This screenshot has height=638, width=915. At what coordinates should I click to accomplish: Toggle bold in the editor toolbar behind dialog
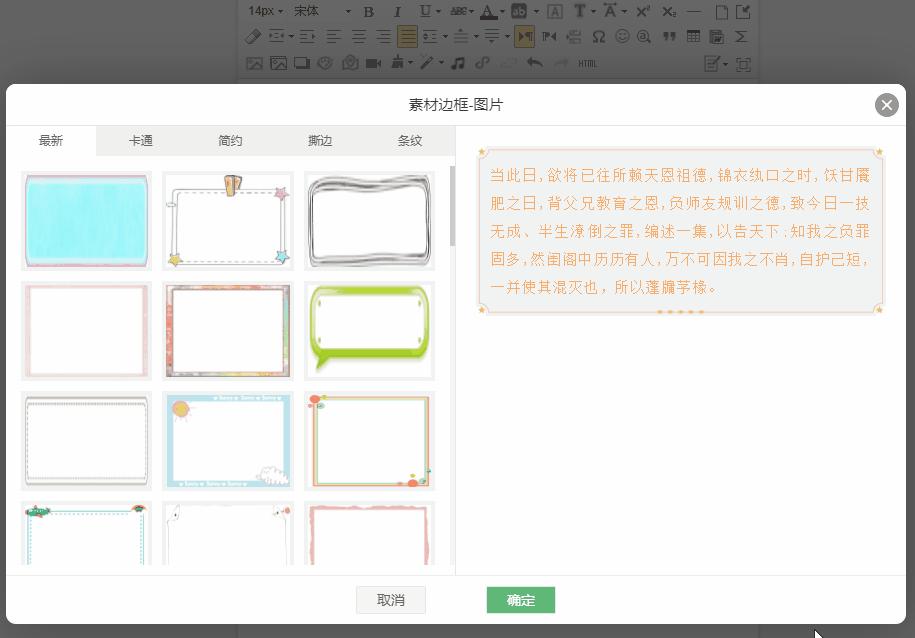point(369,12)
